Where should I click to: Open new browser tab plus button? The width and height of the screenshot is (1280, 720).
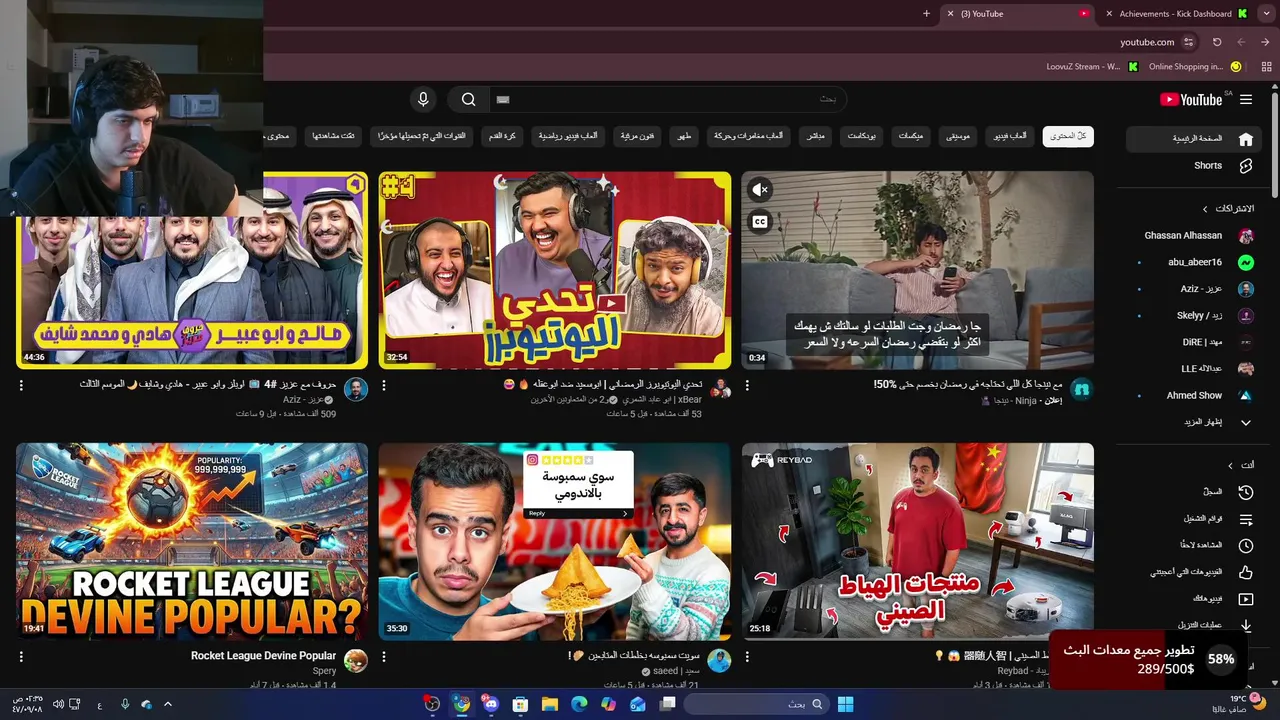click(926, 14)
